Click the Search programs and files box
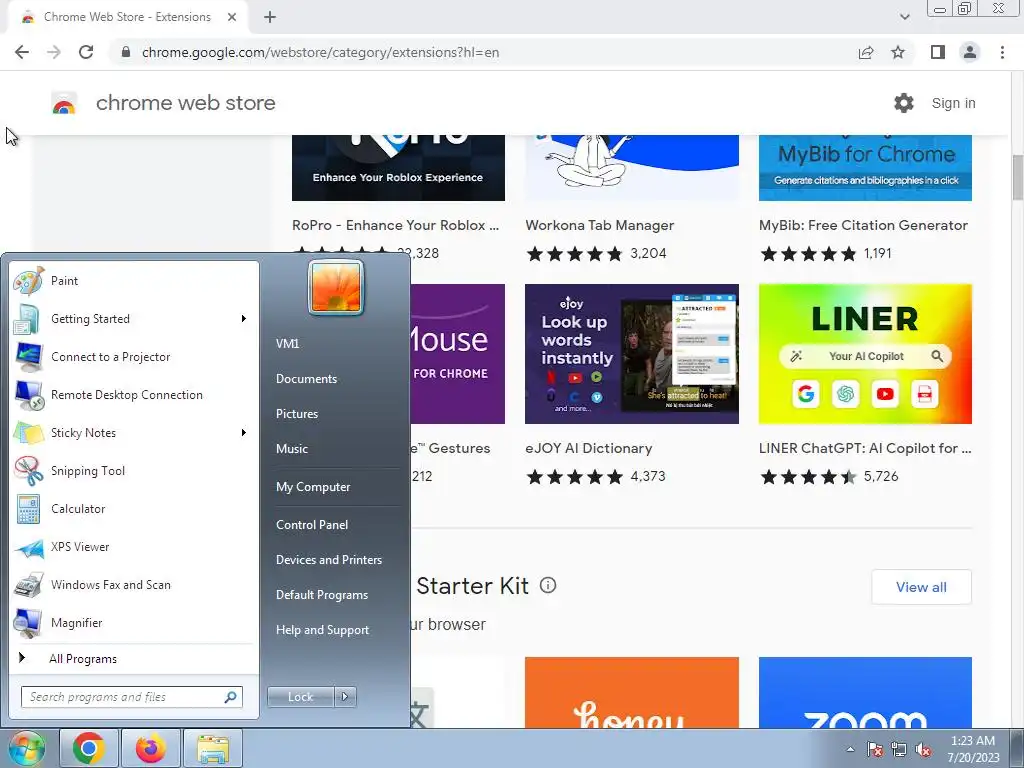1024x768 pixels. (131, 697)
